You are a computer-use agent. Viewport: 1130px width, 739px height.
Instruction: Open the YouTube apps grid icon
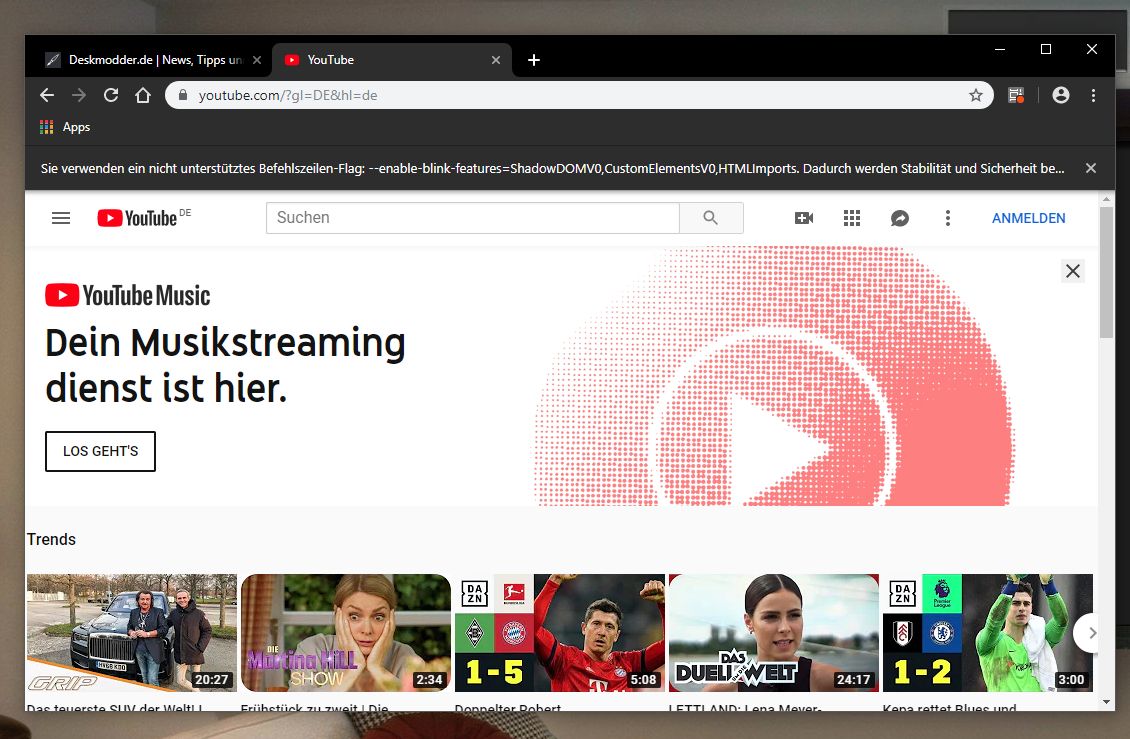tap(852, 218)
